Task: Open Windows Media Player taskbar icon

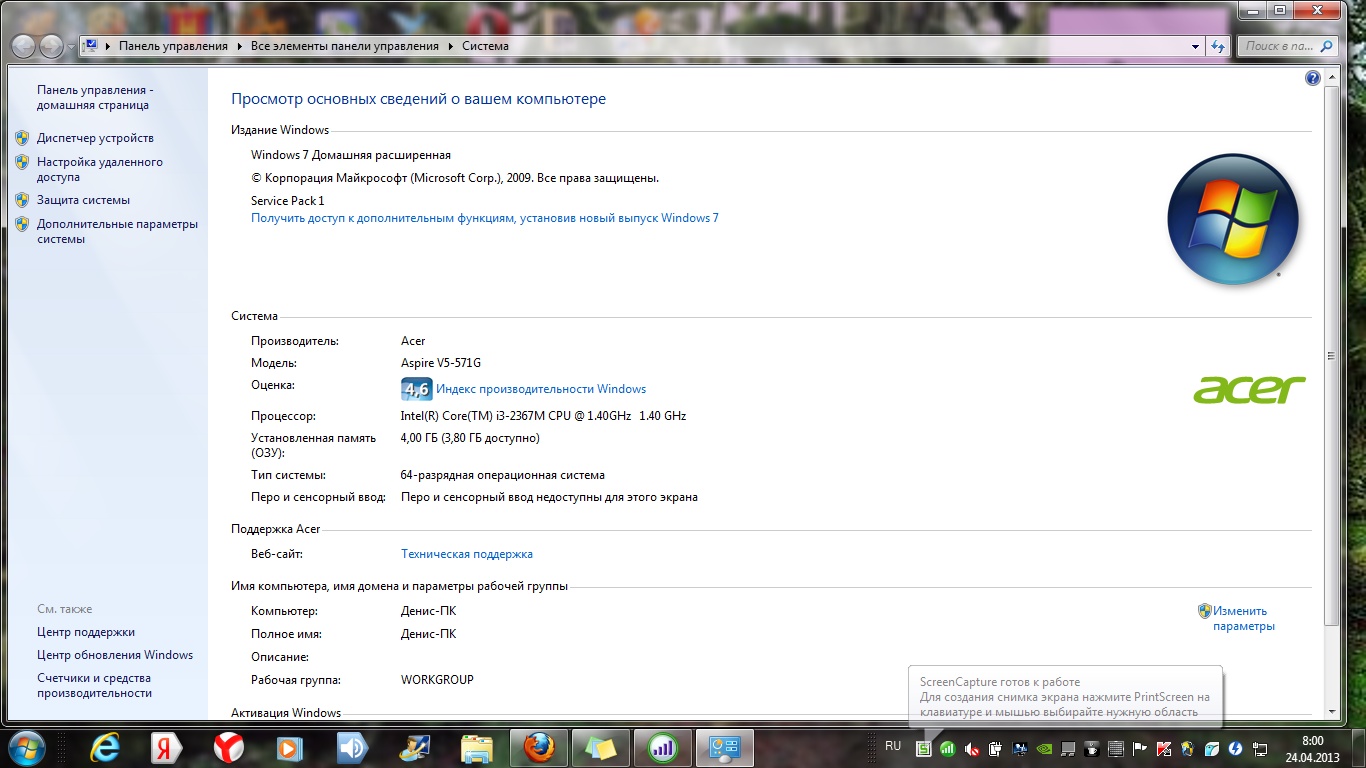Action: [290, 748]
